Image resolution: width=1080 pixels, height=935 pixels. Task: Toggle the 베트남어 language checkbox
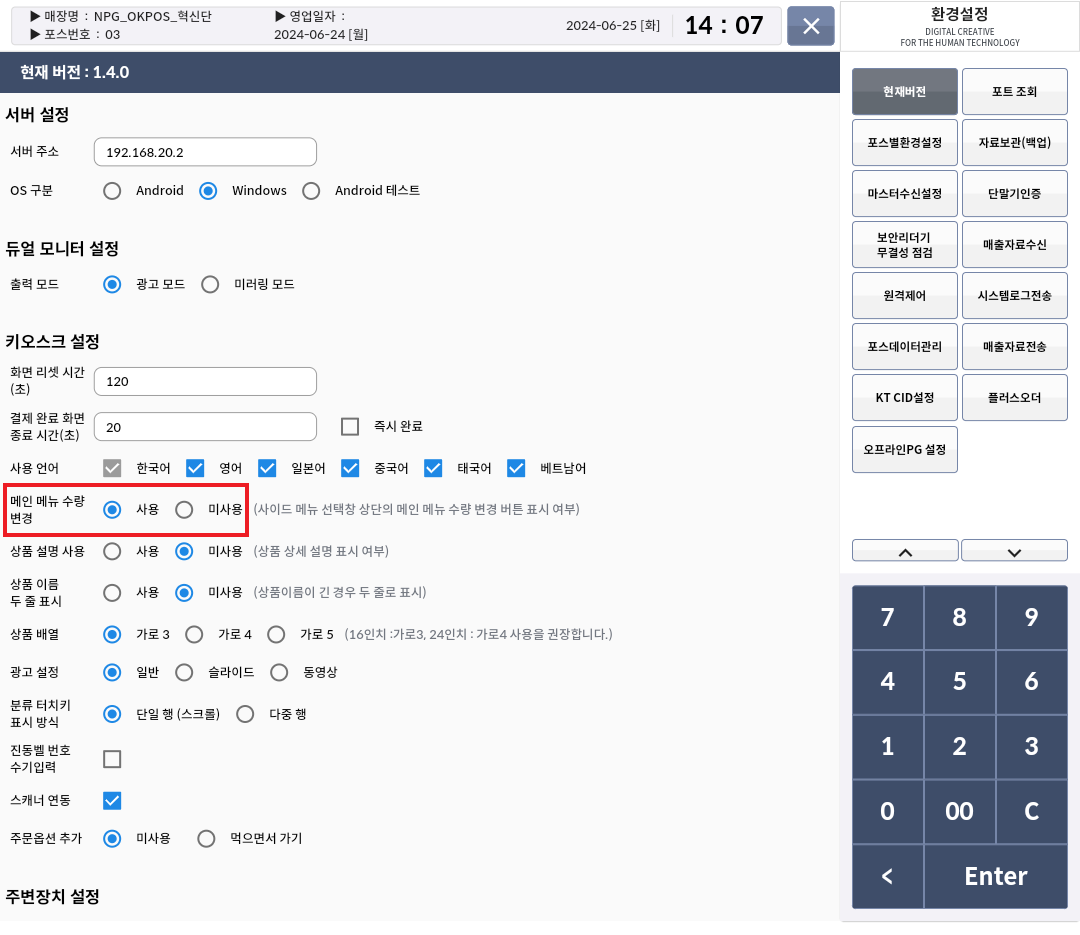coord(516,468)
